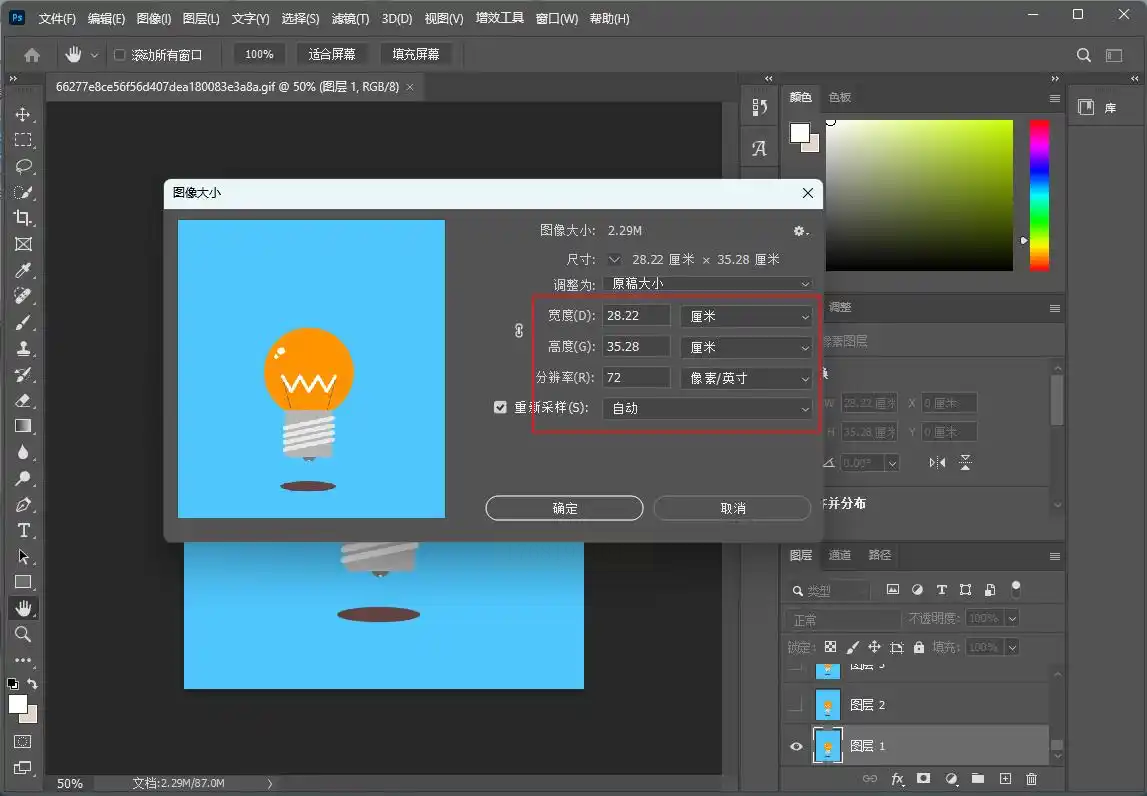Select the Lasso tool
Screen dimensions: 1147x796
coord(23,166)
